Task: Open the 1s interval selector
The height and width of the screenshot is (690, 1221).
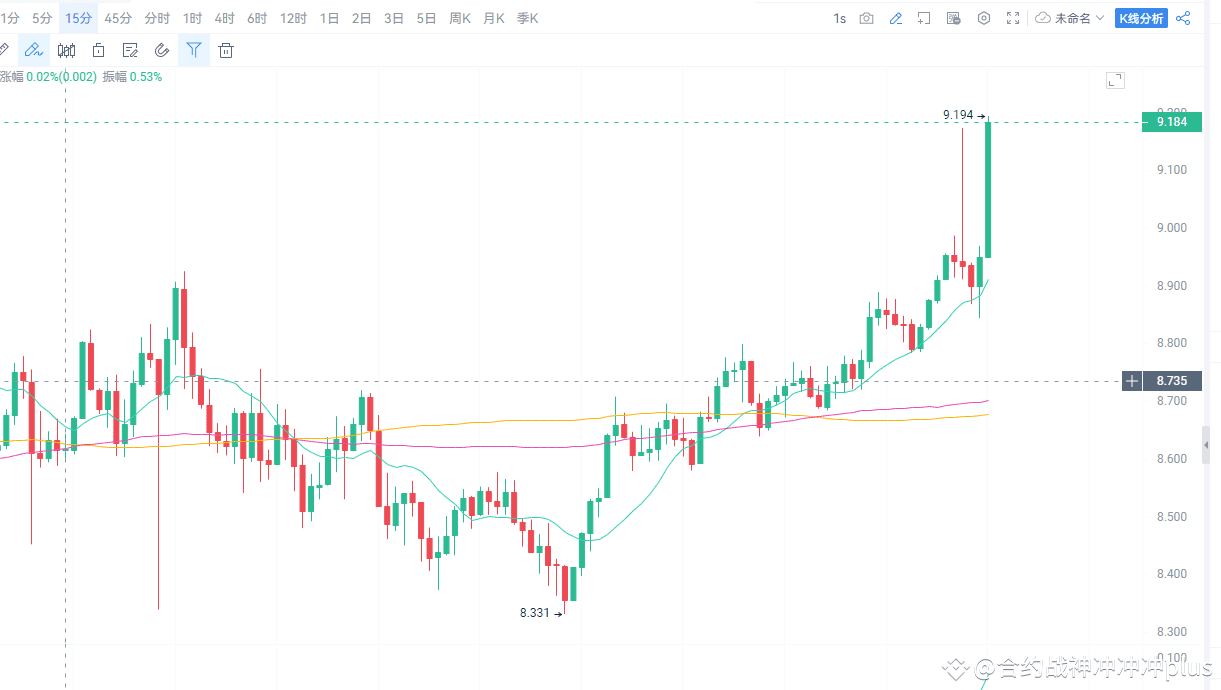Action: coord(839,17)
